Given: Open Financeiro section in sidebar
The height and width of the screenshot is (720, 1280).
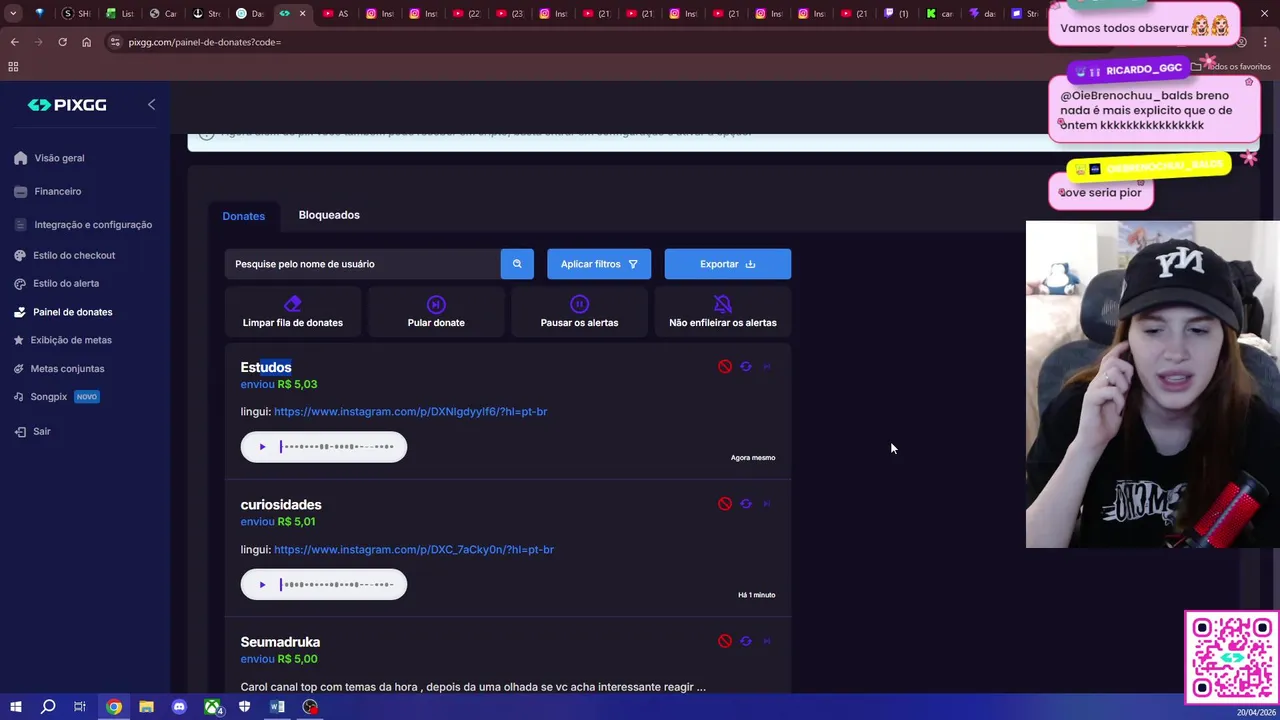Looking at the screenshot, I should tap(57, 191).
